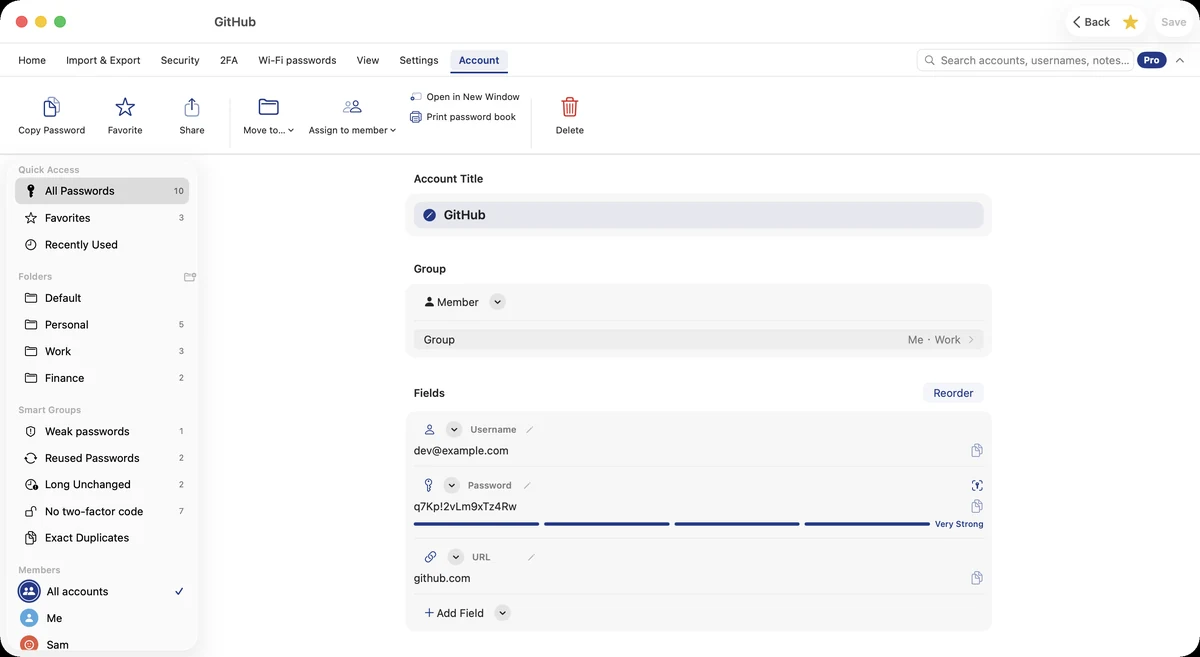
Task: Click the Add Field button
Action: pyautogui.click(x=454, y=613)
